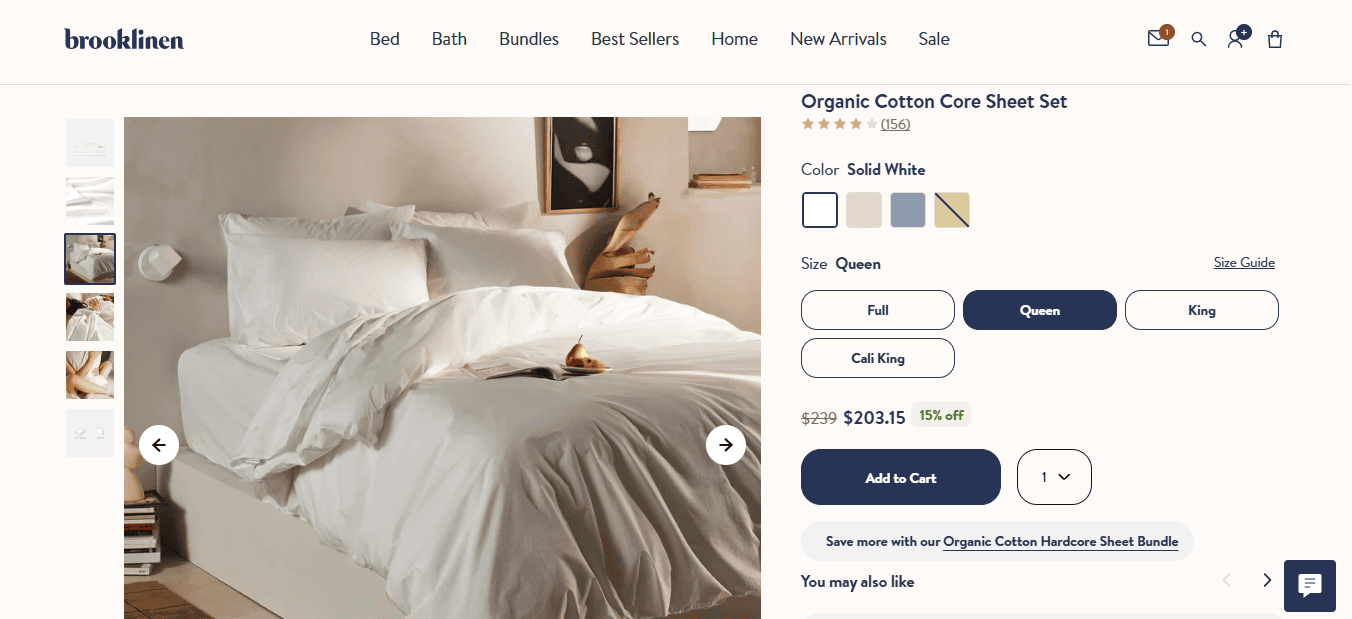This screenshot has width=1352, height=619.
Task: Open the search magnifier icon
Action: (1198, 39)
